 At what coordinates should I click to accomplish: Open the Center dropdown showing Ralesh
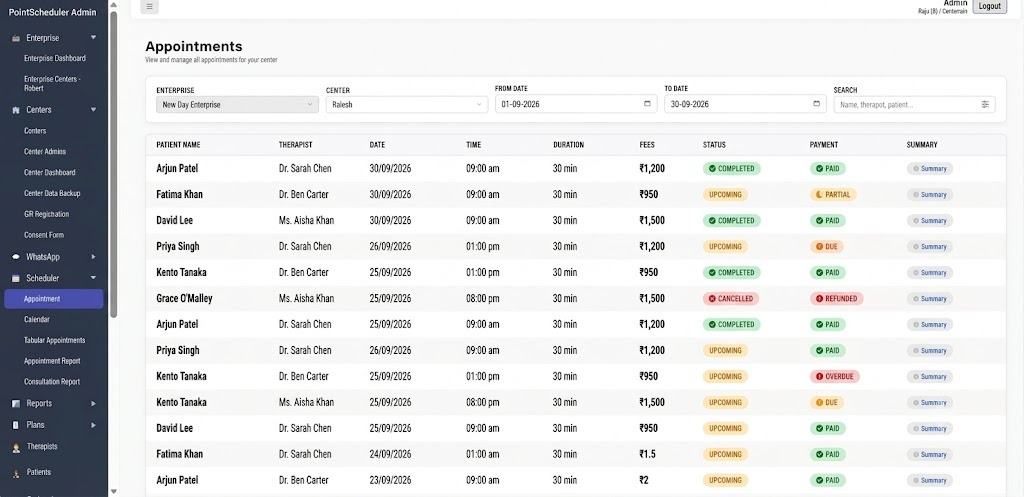pyautogui.click(x=407, y=104)
